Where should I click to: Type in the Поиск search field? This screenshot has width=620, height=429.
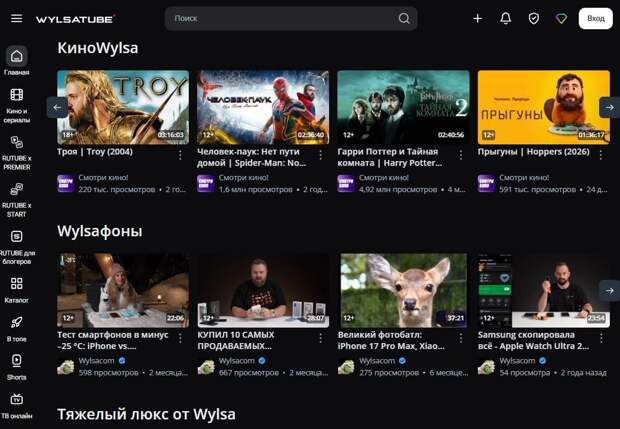[280, 18]
